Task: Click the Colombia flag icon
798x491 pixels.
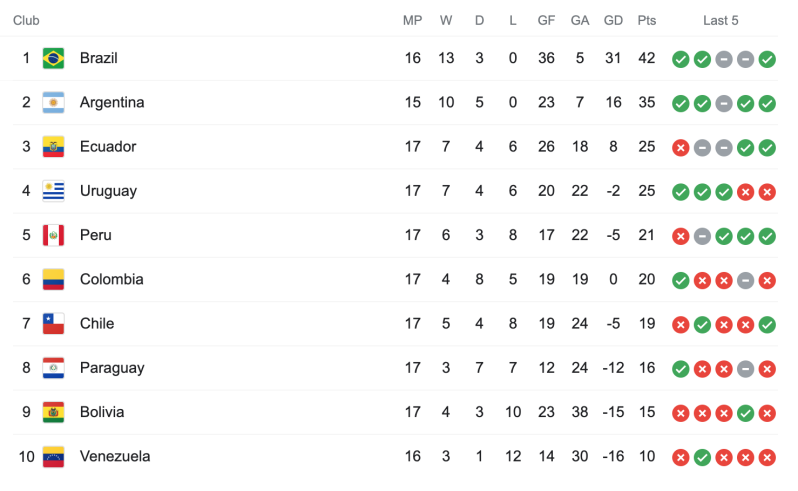Action: pyautogui.click(x=53, y=279)
